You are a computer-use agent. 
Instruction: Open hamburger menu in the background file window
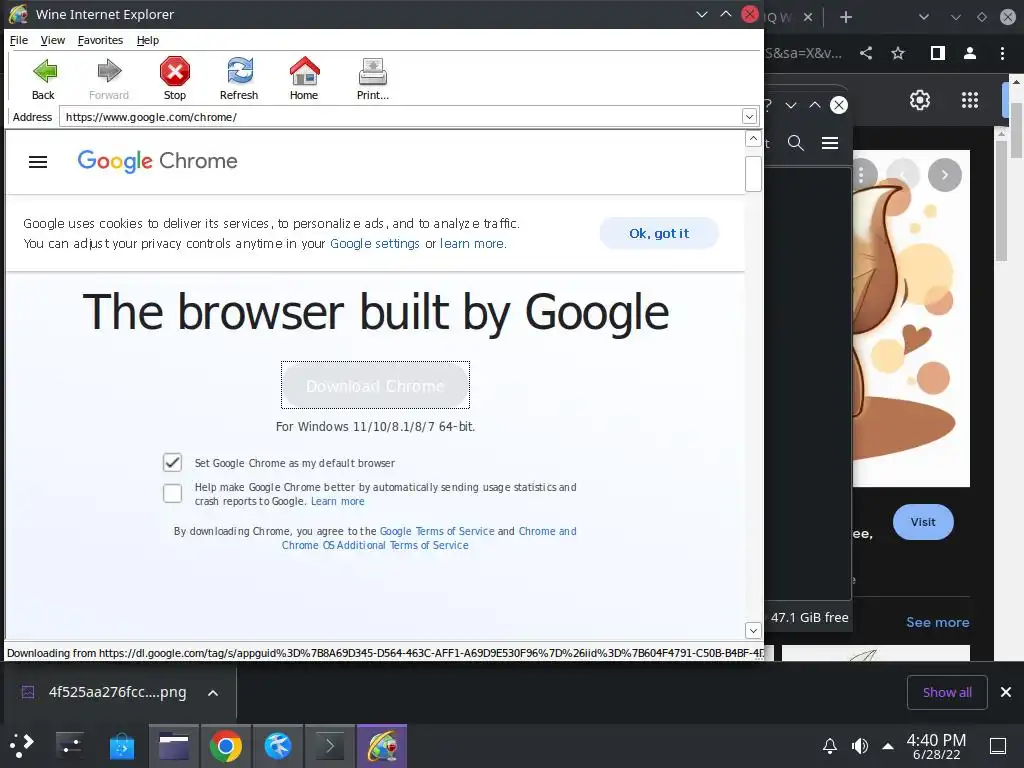(830, 143)
